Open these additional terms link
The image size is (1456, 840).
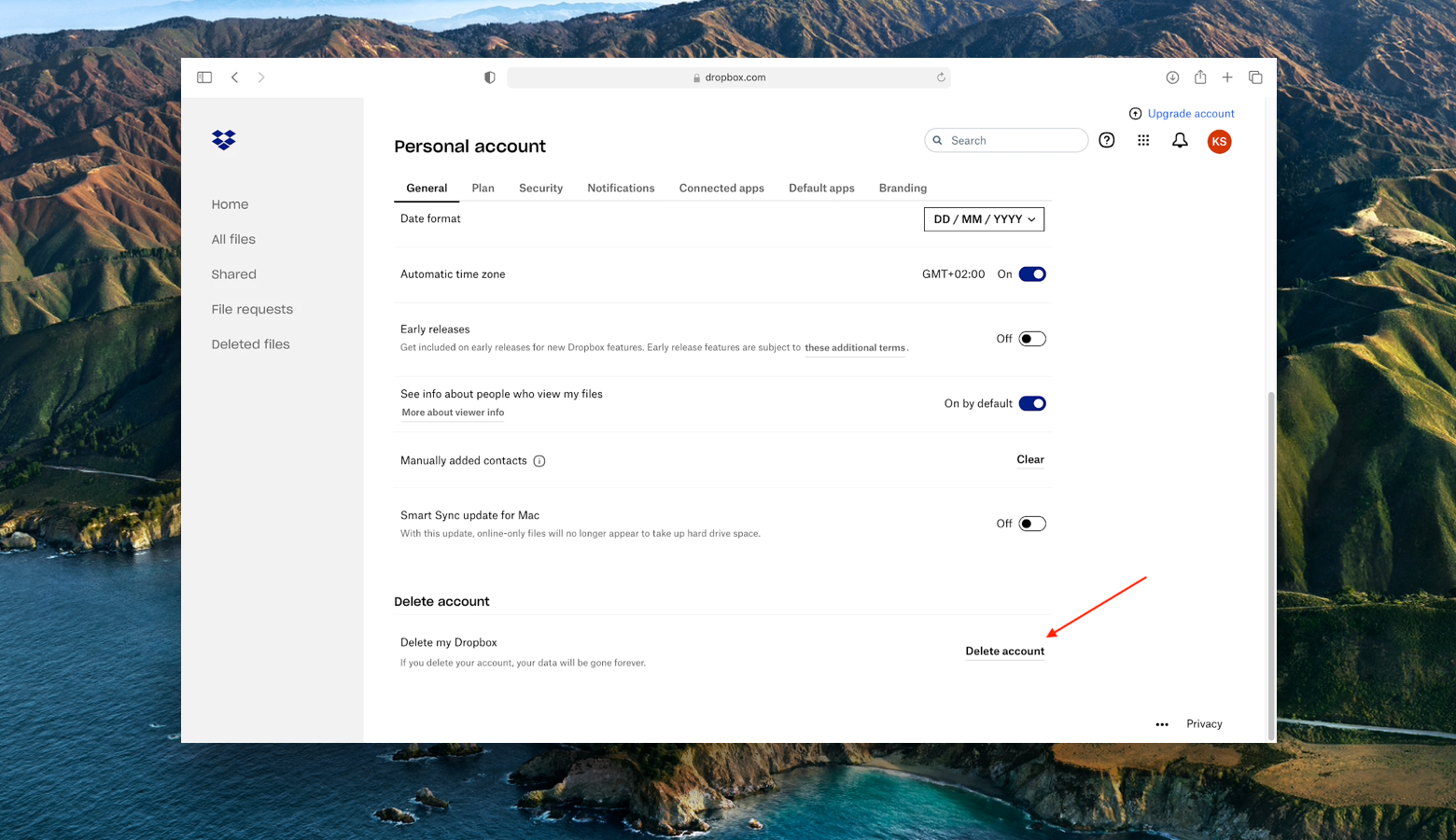[x=855, y=348]
